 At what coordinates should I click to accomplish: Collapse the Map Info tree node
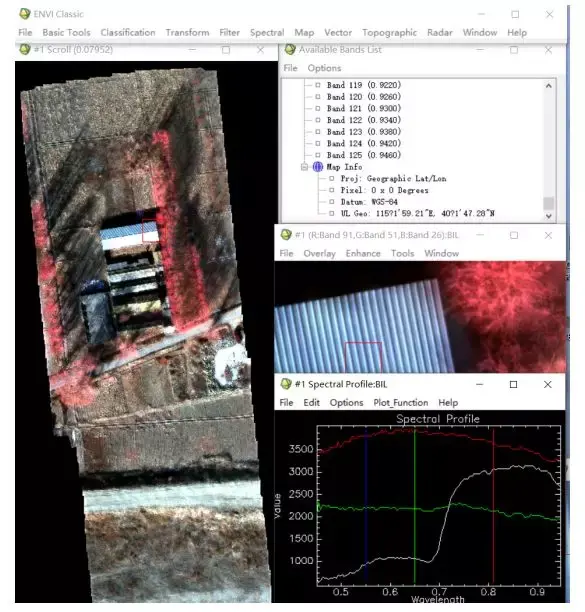point(304,167)
